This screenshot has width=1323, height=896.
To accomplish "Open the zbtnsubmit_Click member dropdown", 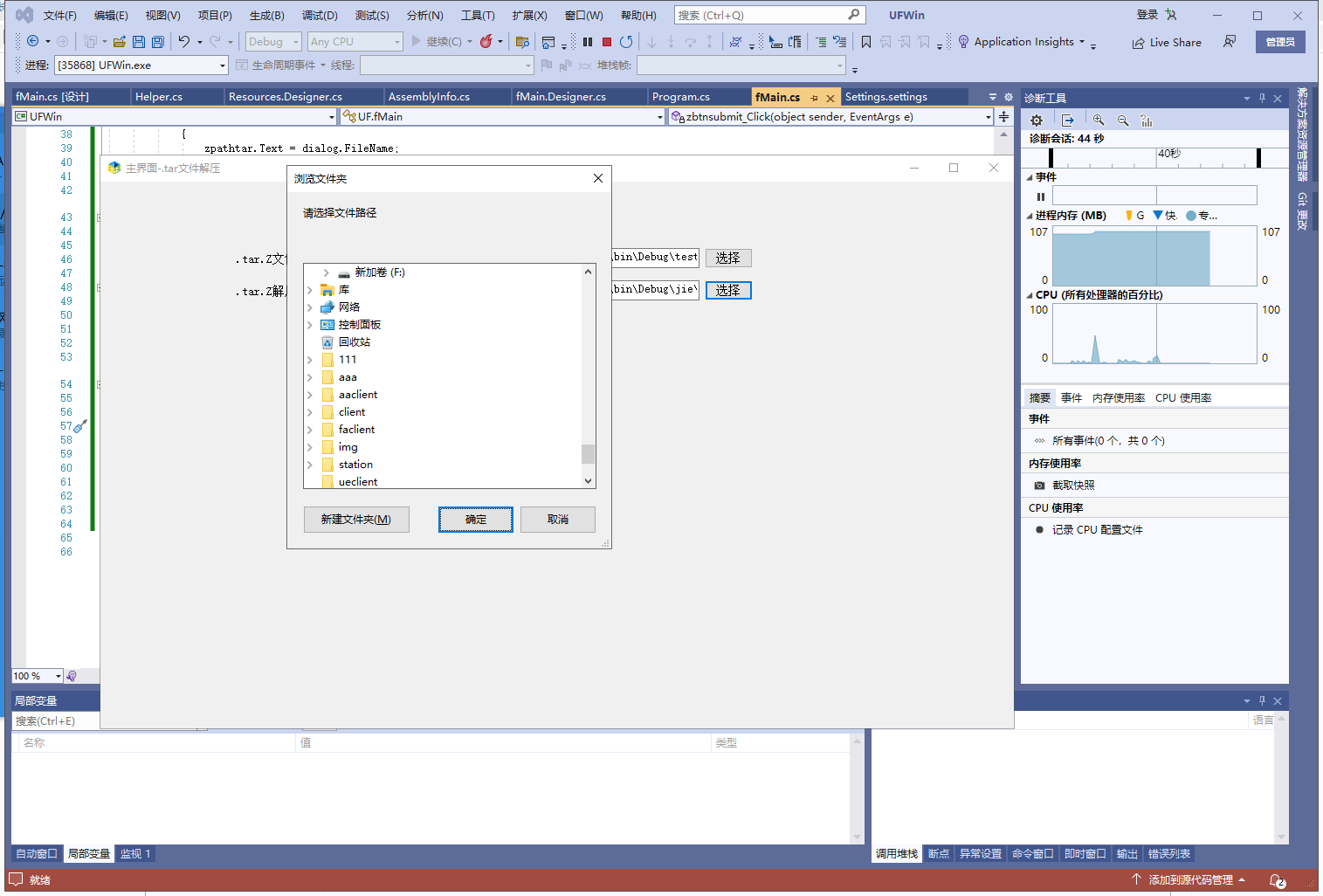I will [831, 116].
